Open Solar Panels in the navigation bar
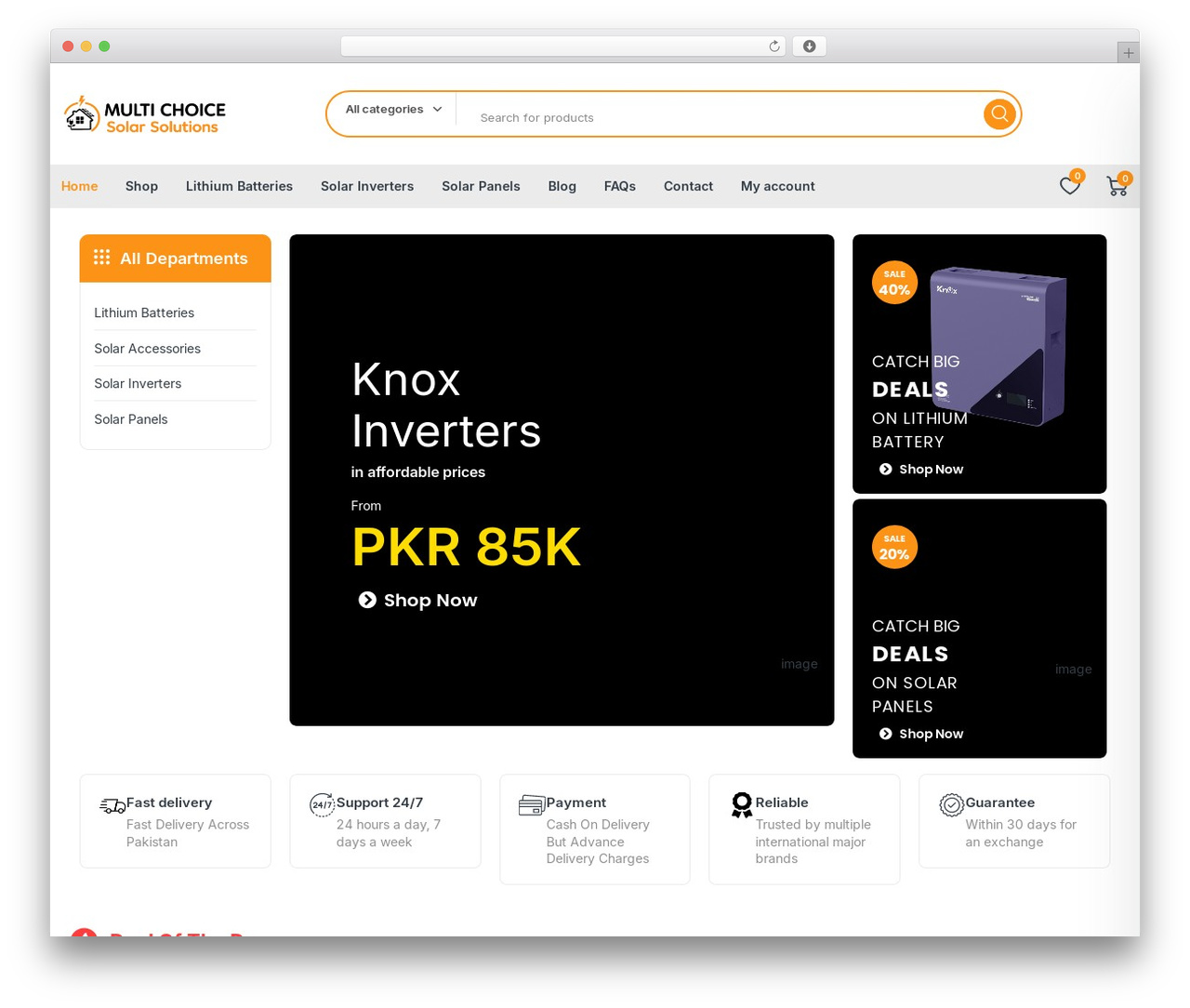The image size is (1190, 1008). tap(481, 186)
